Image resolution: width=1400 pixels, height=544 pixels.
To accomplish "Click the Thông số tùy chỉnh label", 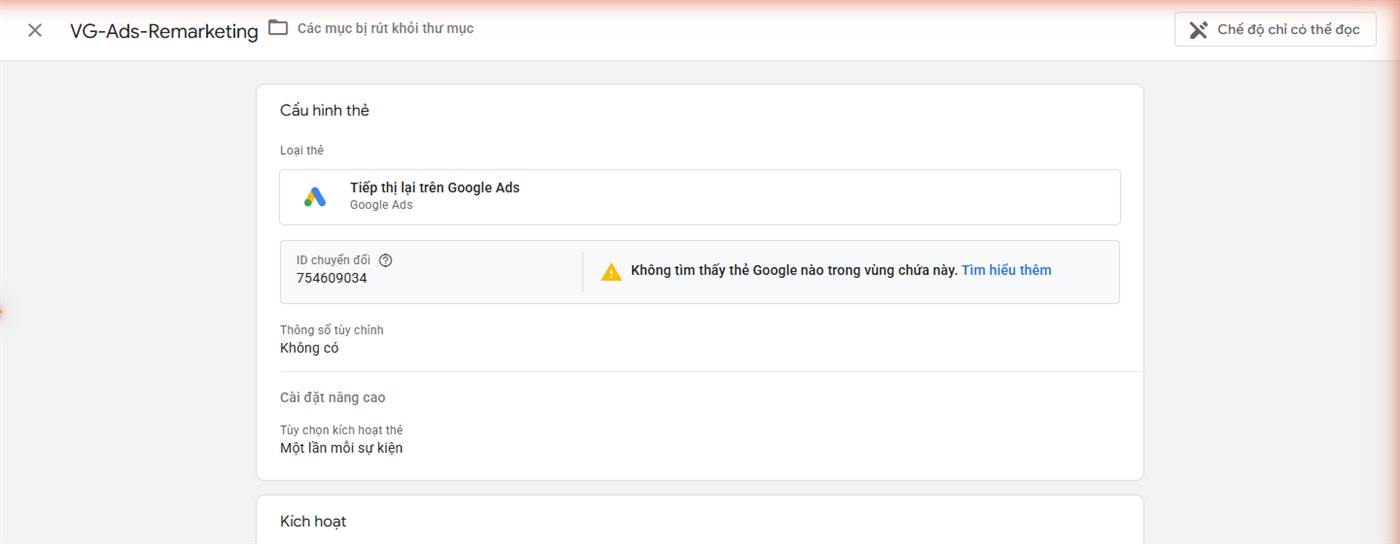I will [x=331, y=330].
